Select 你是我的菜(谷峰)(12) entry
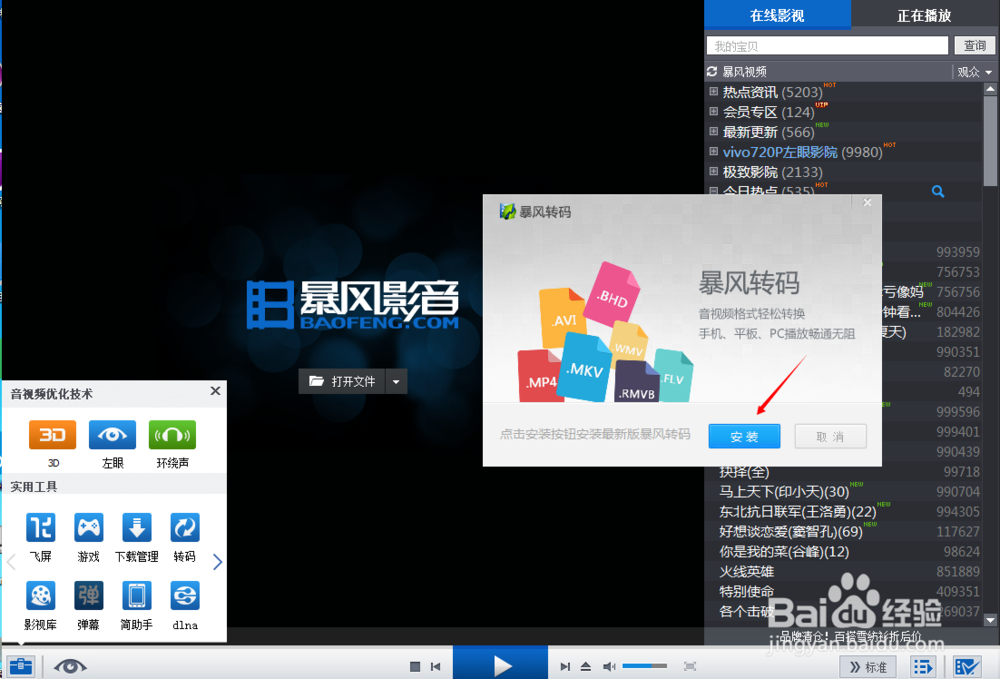The width and height of the screenshot is (1000, 679). (784, 551)
